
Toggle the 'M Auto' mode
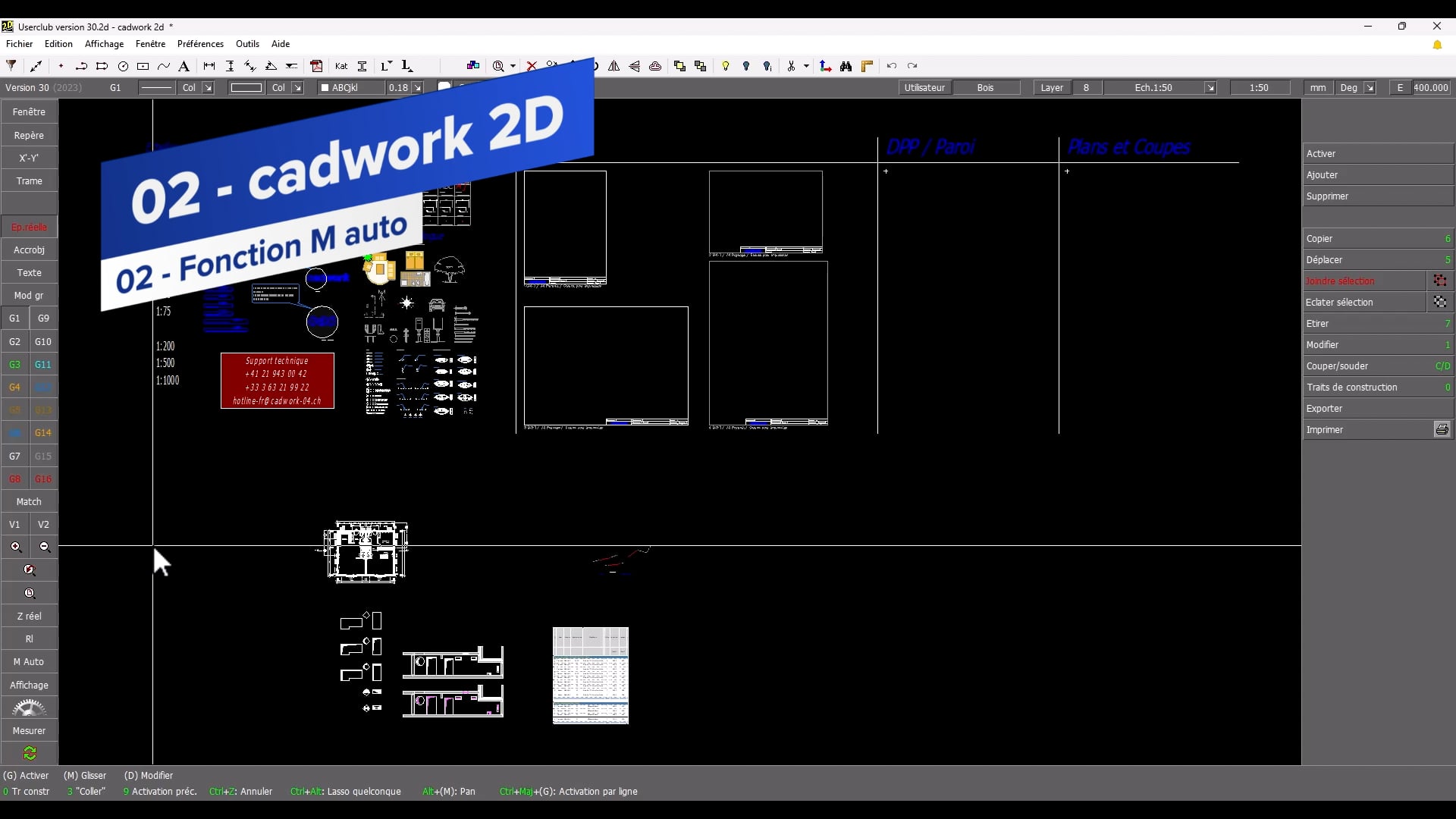coord(29,661)
